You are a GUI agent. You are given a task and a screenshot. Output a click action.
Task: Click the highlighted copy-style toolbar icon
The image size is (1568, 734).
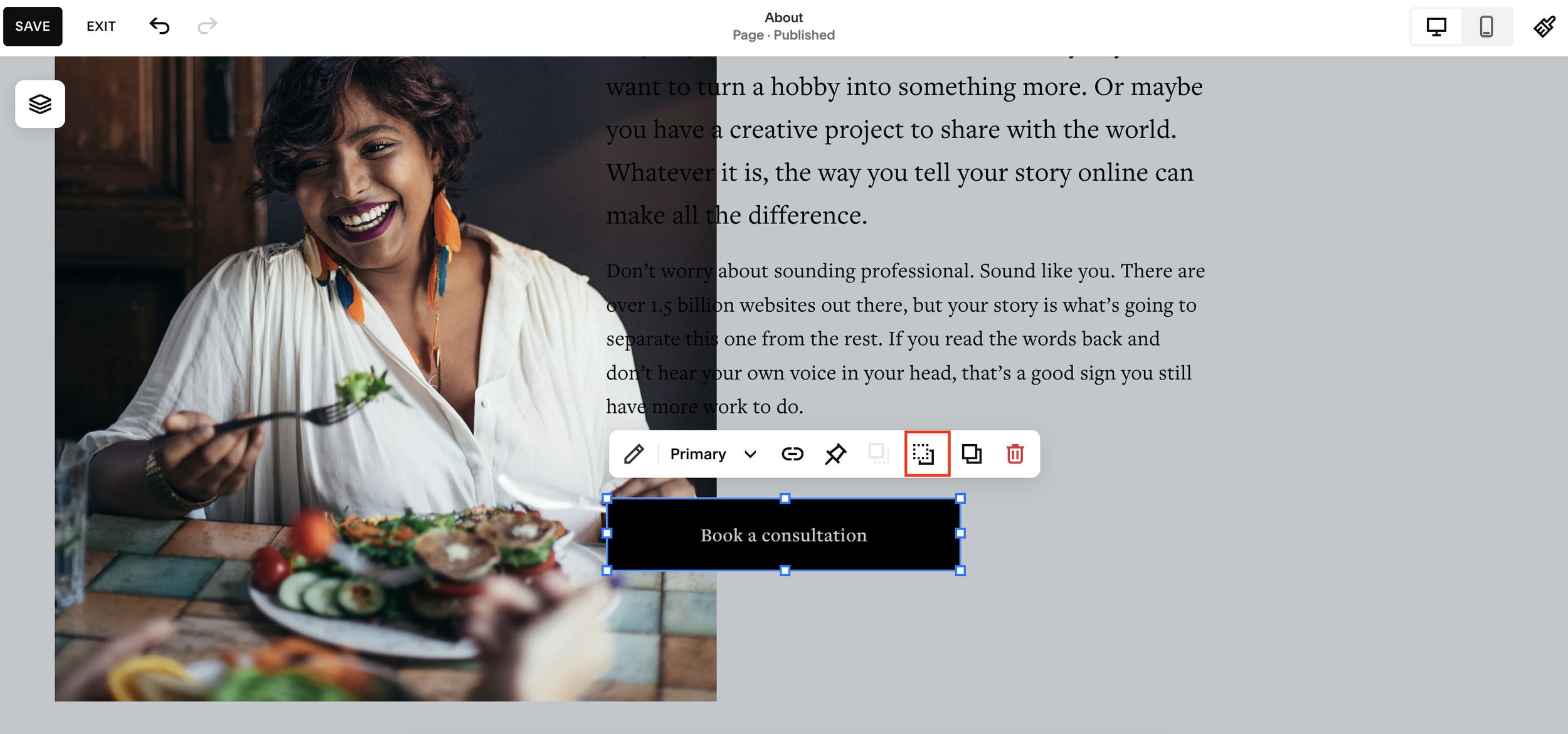point(926,454)
